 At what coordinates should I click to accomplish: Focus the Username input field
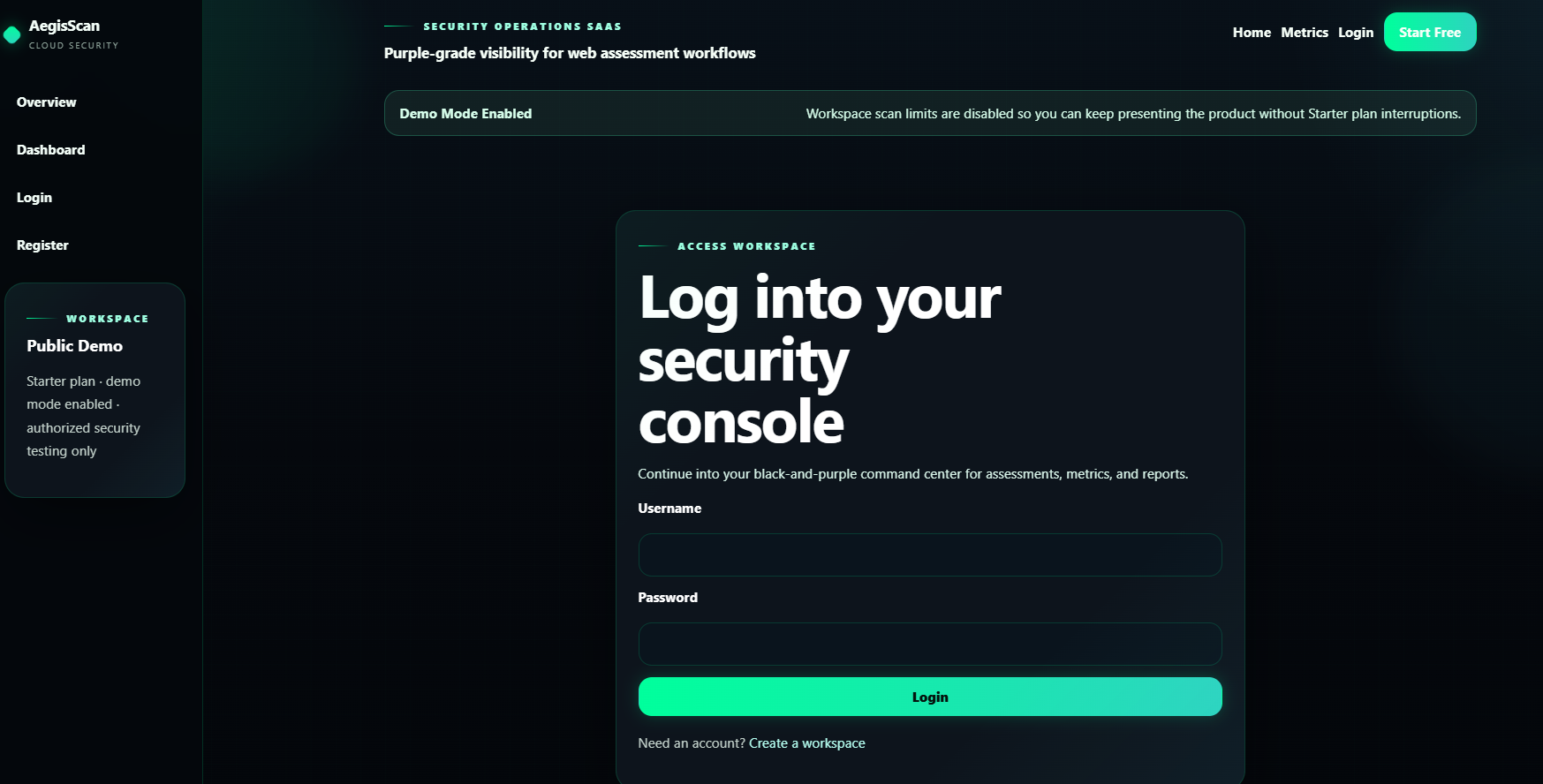pyautogui.click(x=929, y=555)
